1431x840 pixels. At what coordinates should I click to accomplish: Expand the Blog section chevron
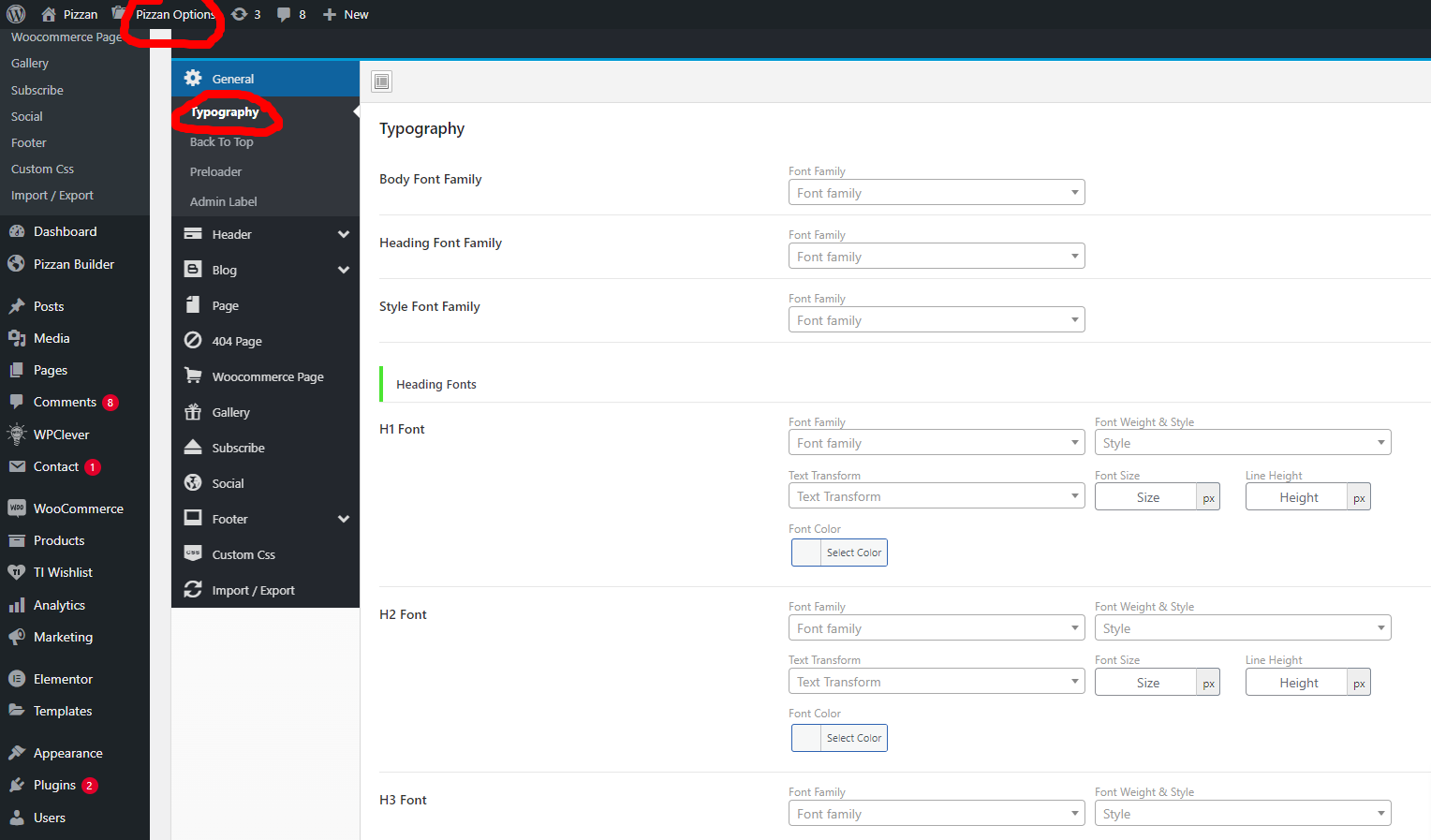pos(344,270)
